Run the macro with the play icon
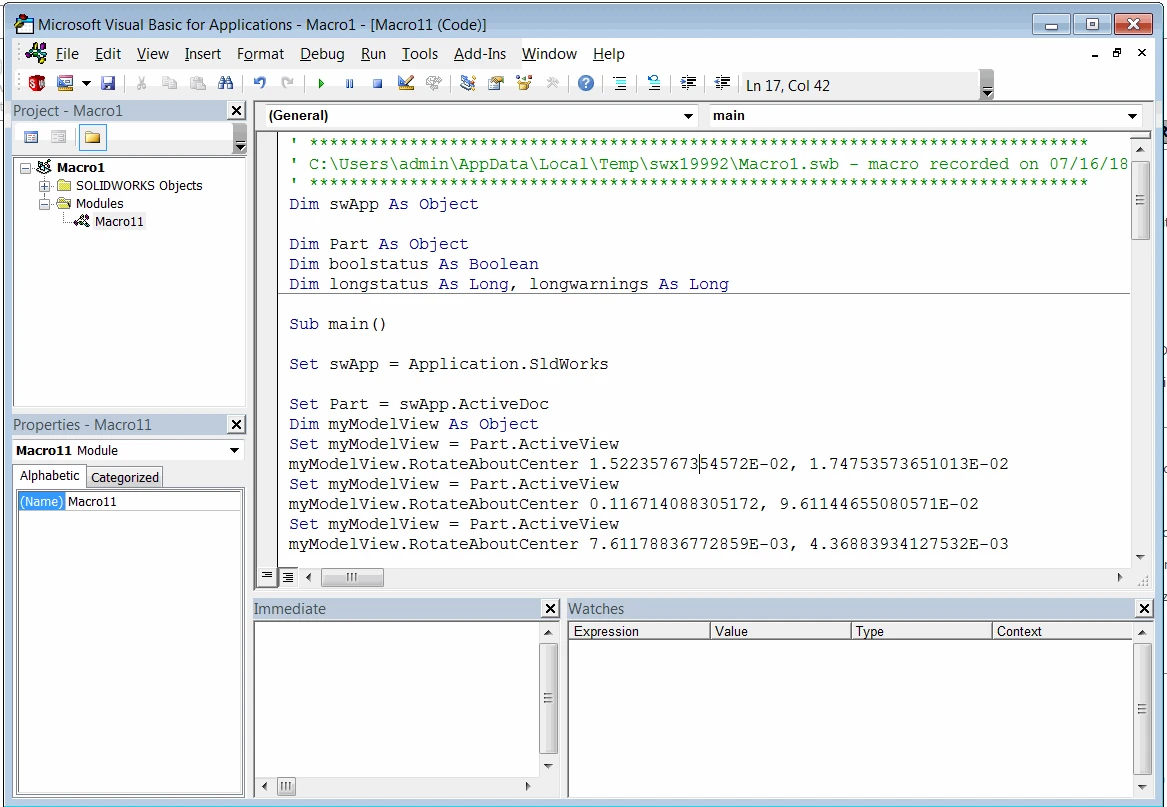Image resolution: width=1167 pixels, height=807 pixels. [x=321, y=84]
